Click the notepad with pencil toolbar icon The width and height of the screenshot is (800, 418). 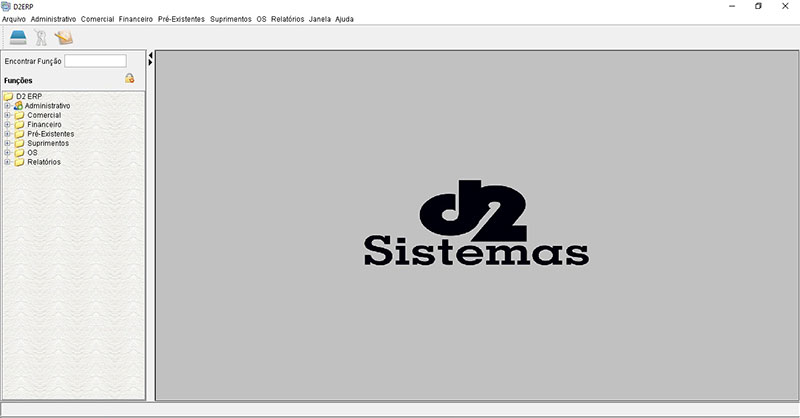click(x=64, y=38)
